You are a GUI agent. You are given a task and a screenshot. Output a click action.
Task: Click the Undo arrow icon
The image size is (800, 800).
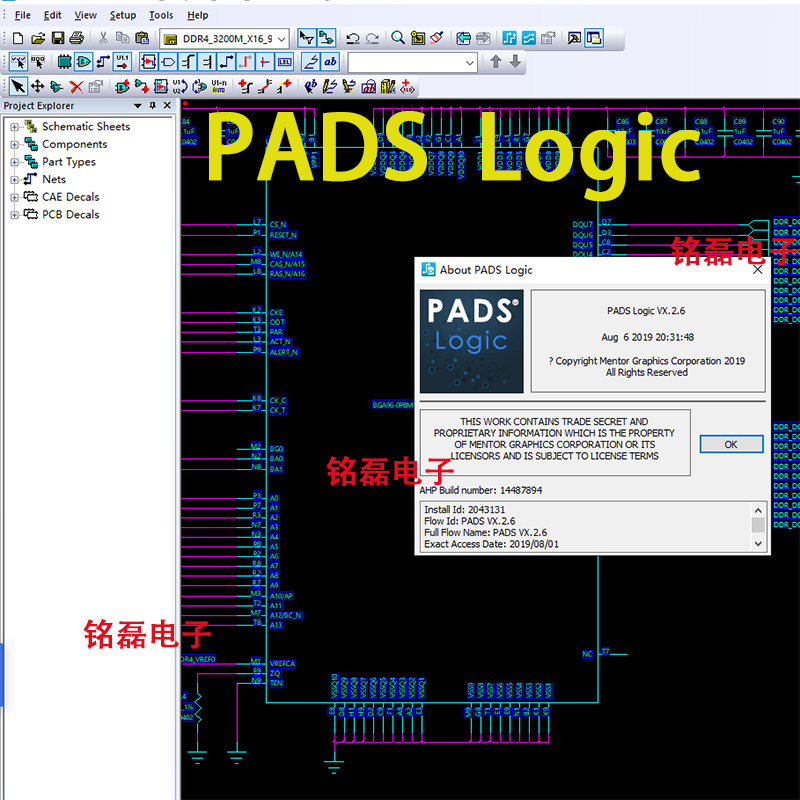pyautogui.click(x=352, y=38)
